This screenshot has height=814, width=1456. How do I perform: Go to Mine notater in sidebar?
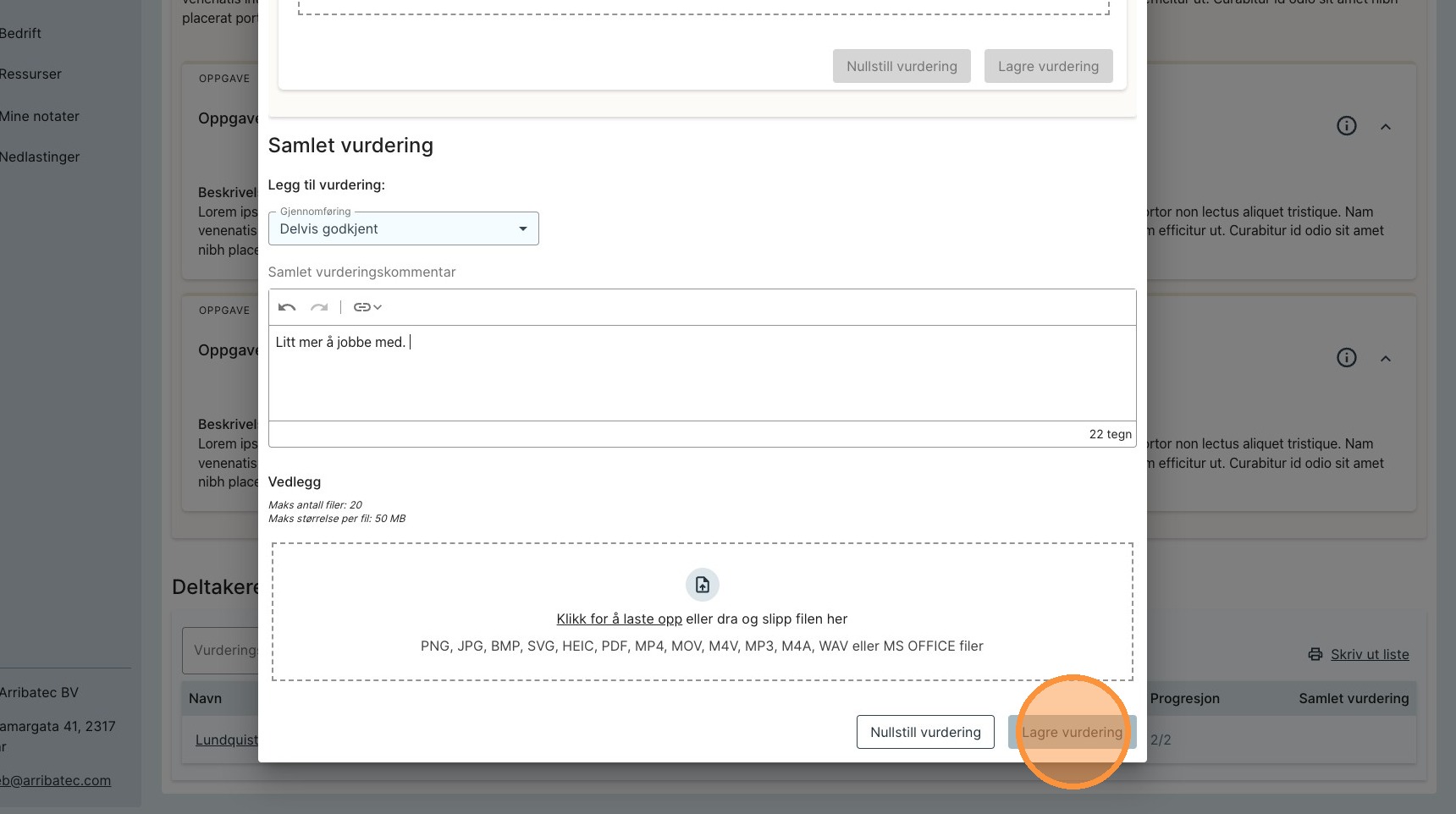tap(40, 116)
